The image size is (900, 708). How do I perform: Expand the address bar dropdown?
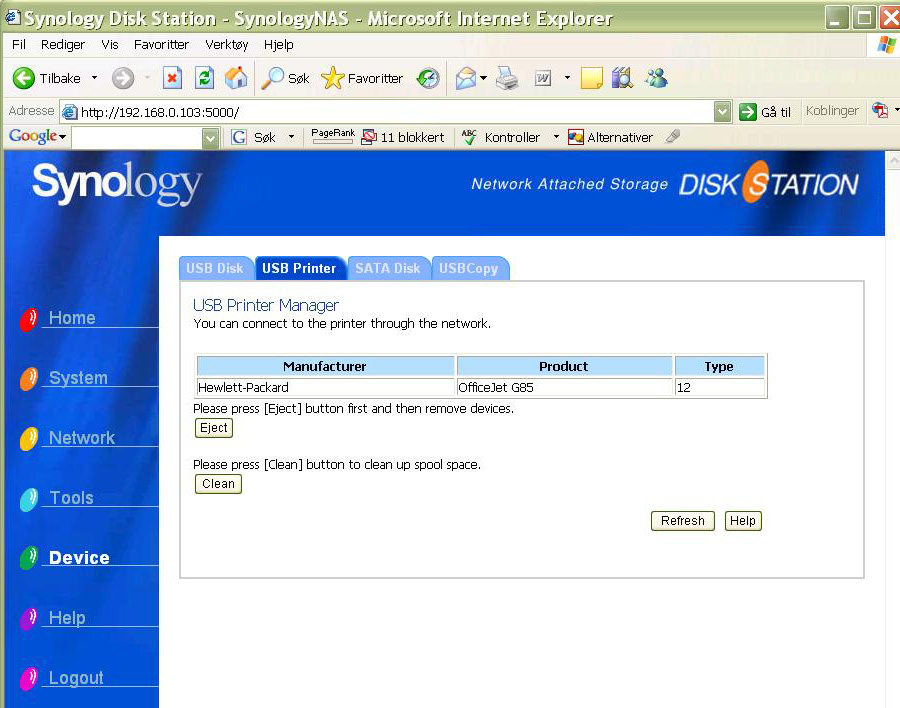(x=723, y=112)
